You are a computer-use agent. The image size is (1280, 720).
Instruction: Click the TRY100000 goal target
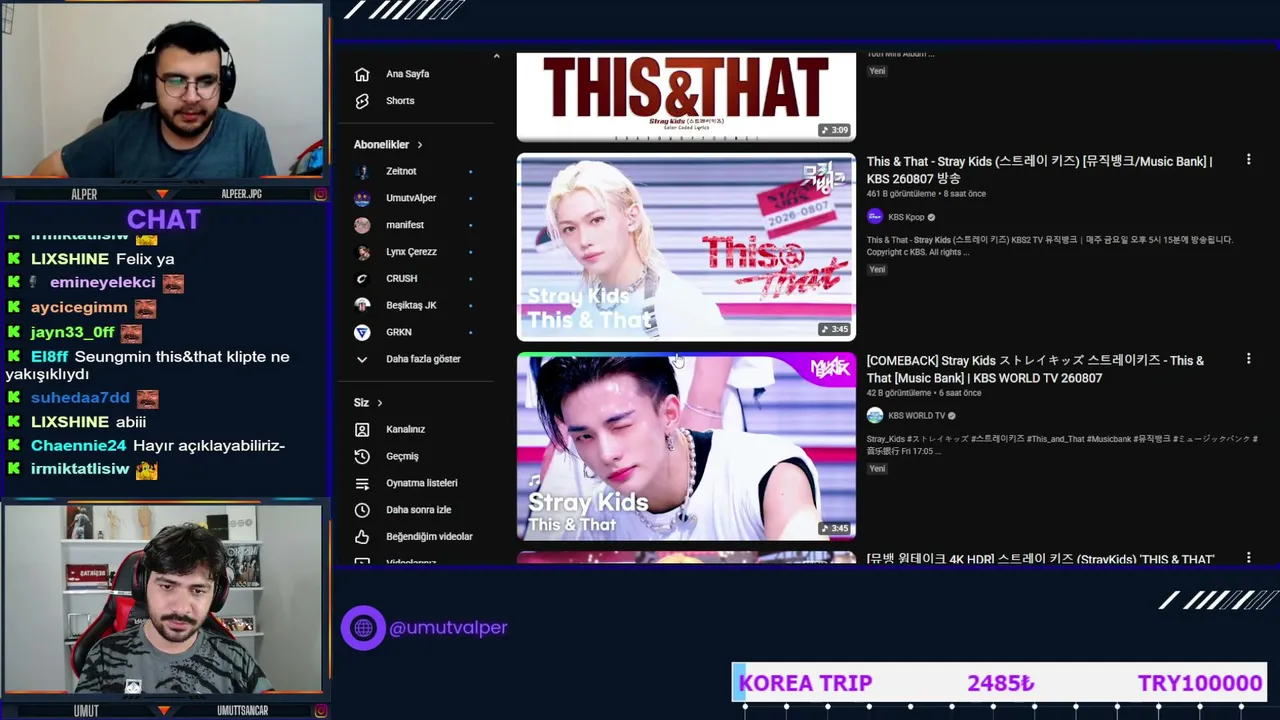(1200, 684)
